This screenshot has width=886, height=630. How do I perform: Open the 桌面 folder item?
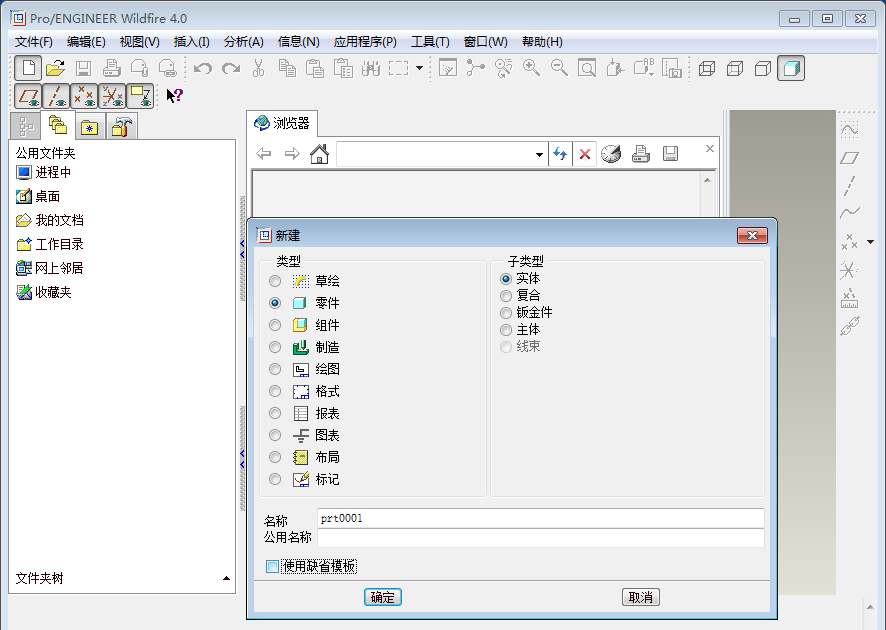38,196
